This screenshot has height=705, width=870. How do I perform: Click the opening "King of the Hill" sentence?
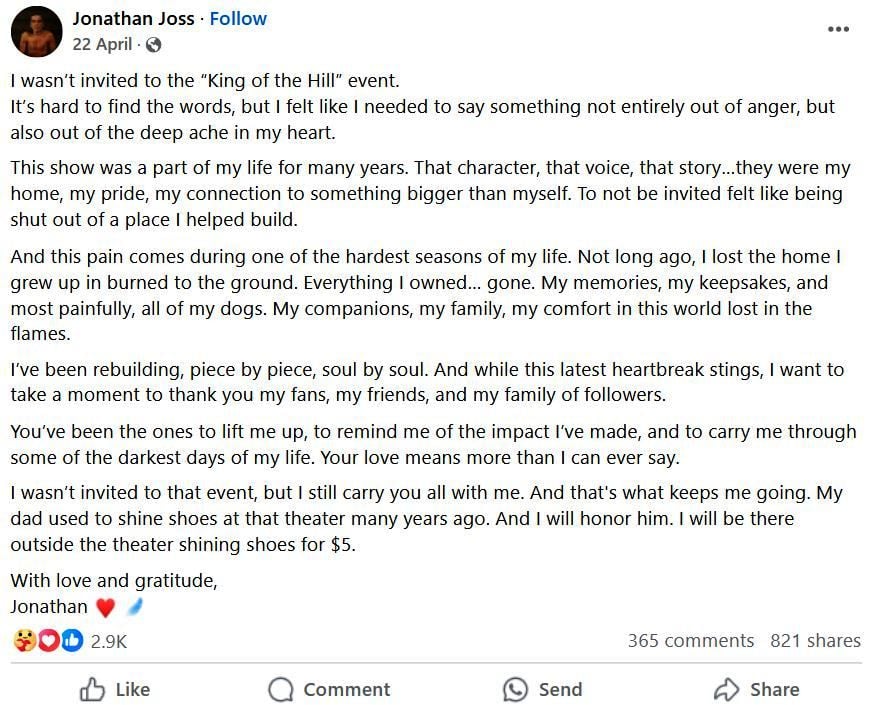click(x=205, y=80)
